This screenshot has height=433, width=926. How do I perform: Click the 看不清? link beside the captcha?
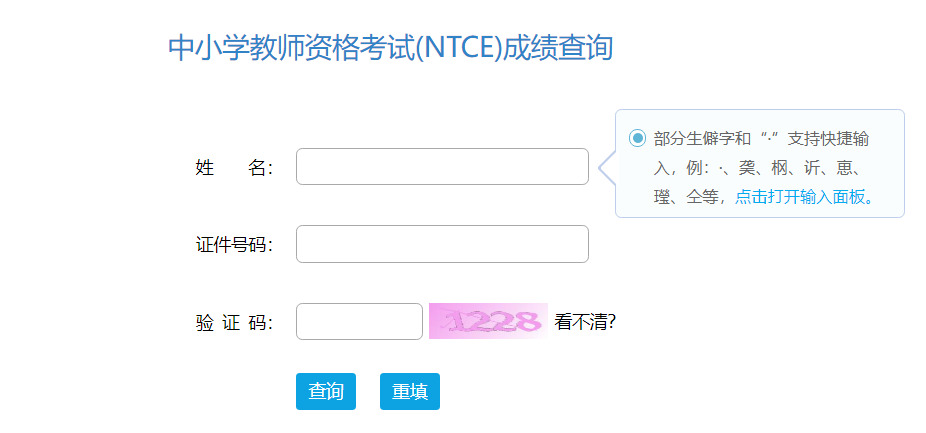pos(585,322)
